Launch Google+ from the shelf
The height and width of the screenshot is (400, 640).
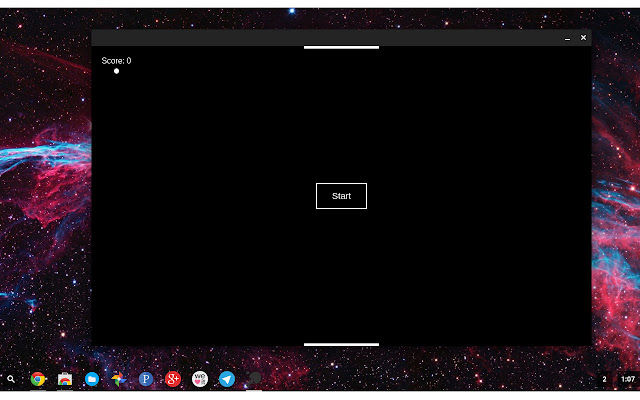pyautogui.click(x=173, y=379)
